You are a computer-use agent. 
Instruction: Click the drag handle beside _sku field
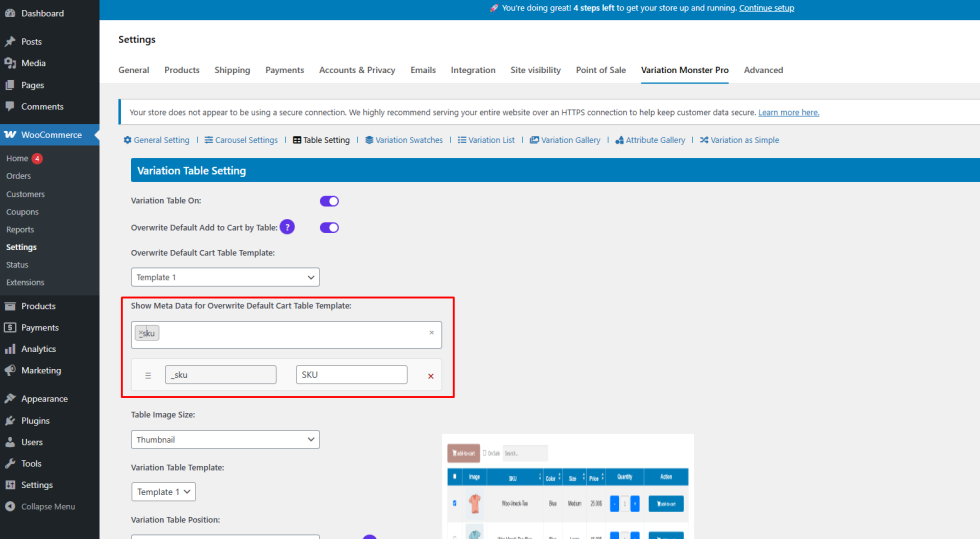pyautogui.click(x=148, y=376)
